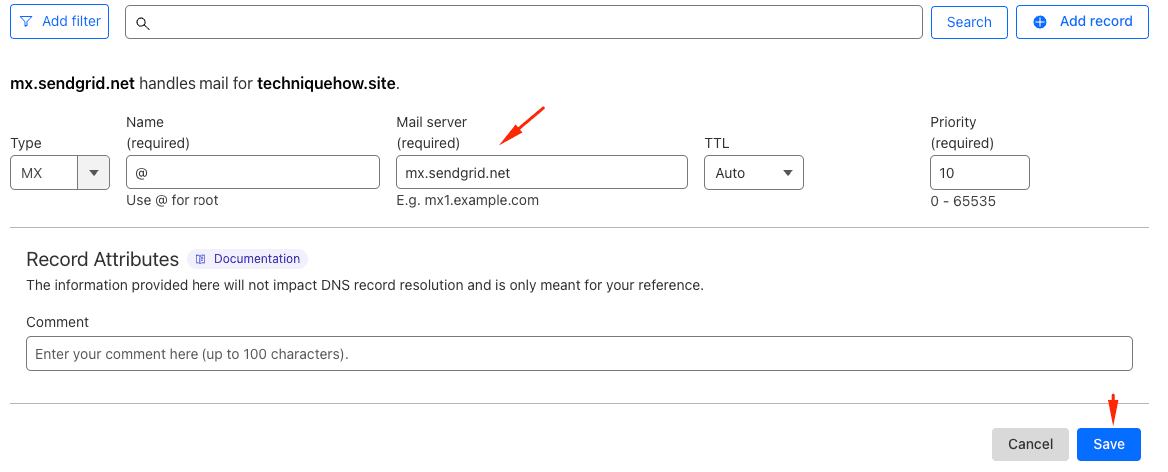This screenshot has height=472, width=1168.
Task: Select the MX record type box
Action: click(44, 173)
